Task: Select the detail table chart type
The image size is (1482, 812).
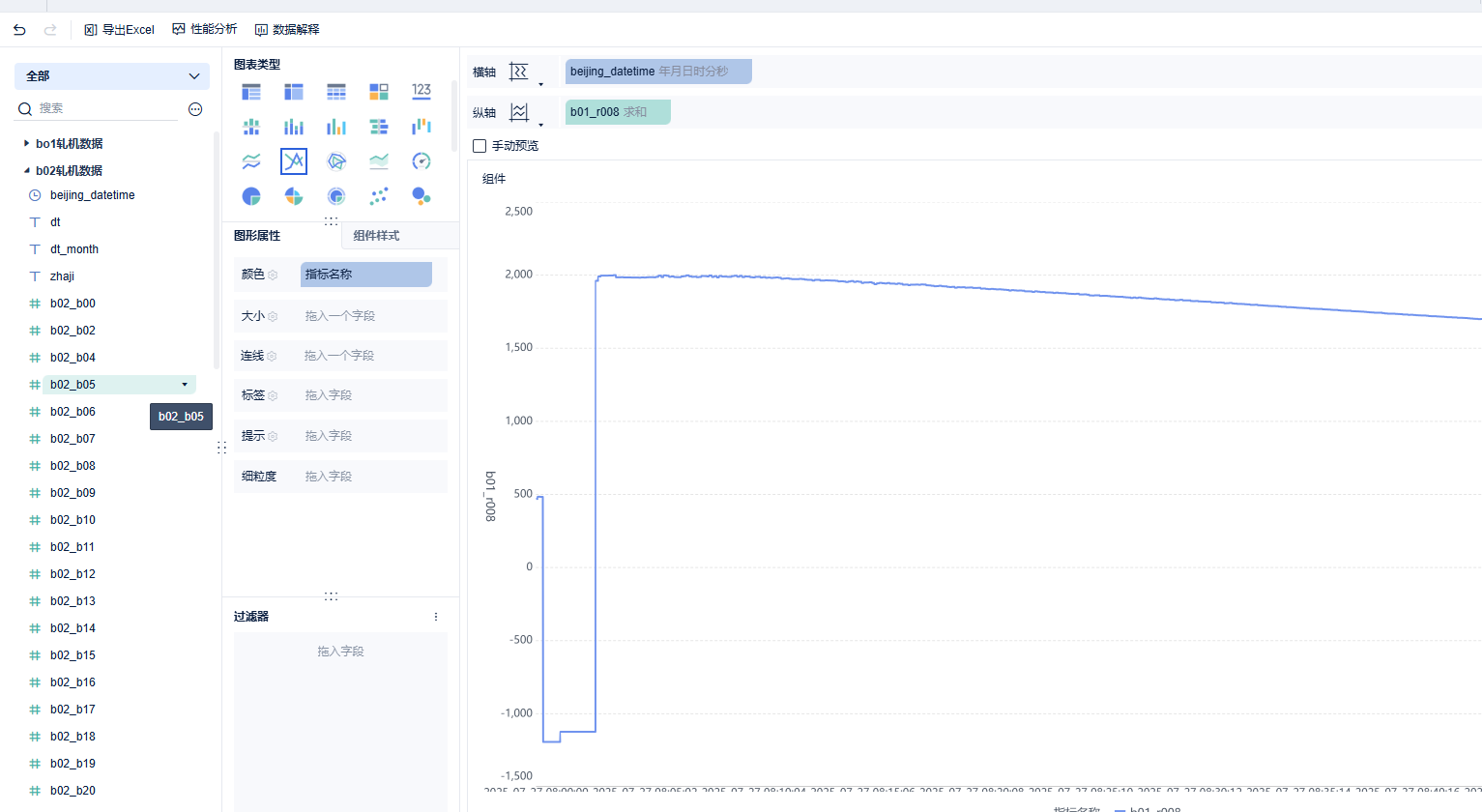Action: [336, 92]
